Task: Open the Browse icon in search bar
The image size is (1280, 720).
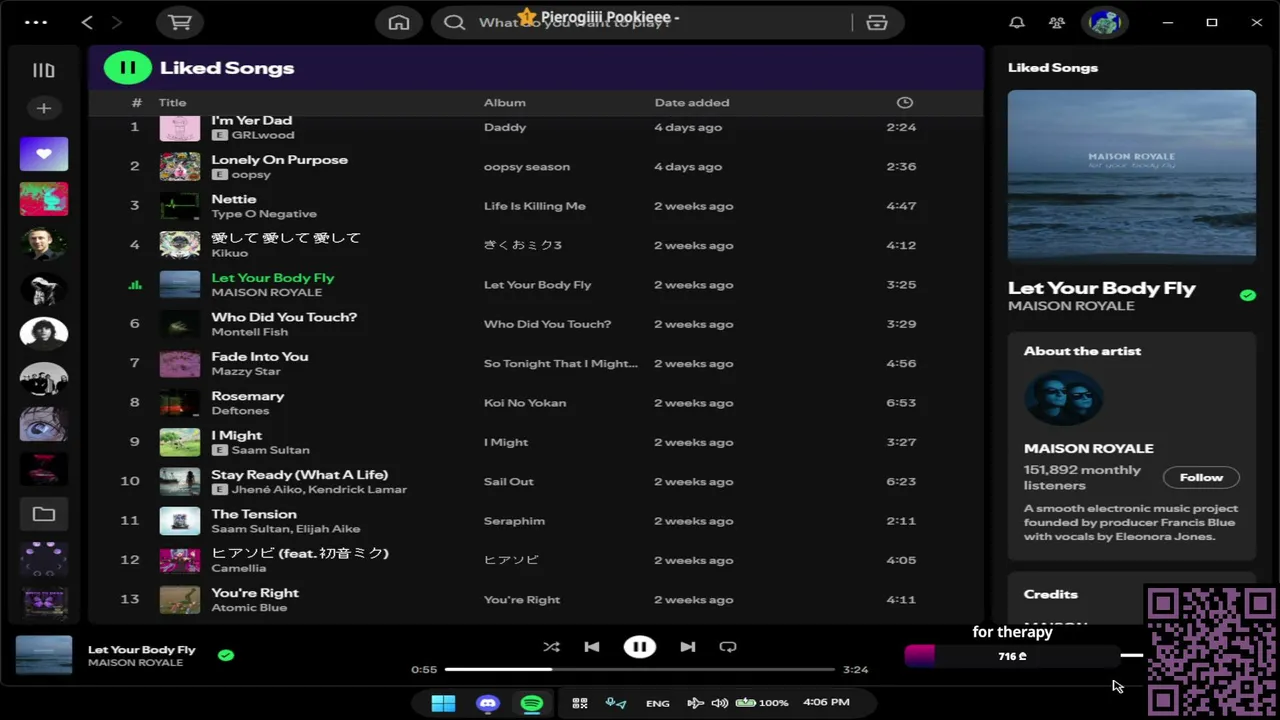Action: point(877,22)
